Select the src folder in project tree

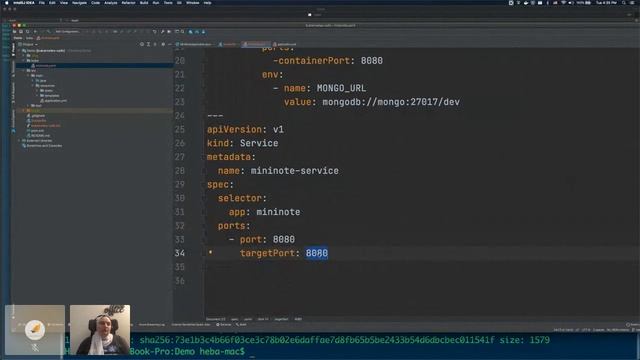tap(31, 71)
